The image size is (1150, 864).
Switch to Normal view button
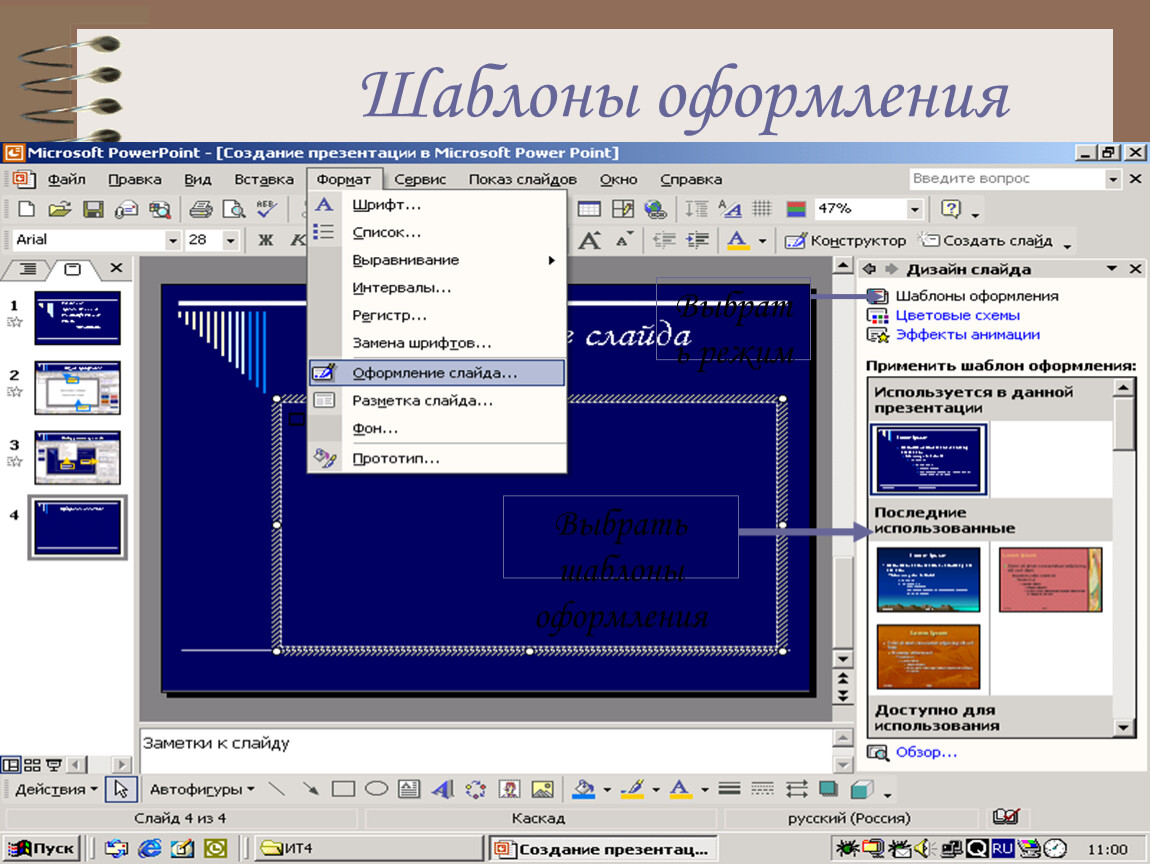click(11, 765)
